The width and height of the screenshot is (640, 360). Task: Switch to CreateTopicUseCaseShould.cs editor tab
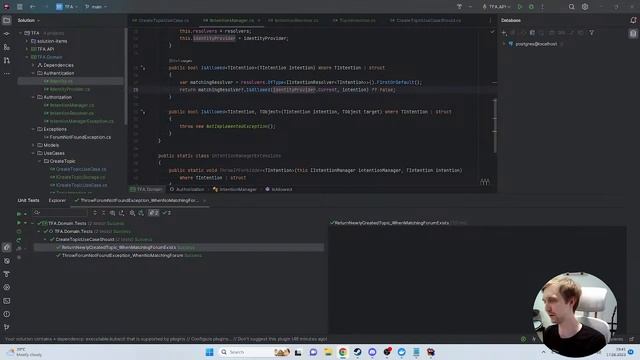[x=425, y=20]
